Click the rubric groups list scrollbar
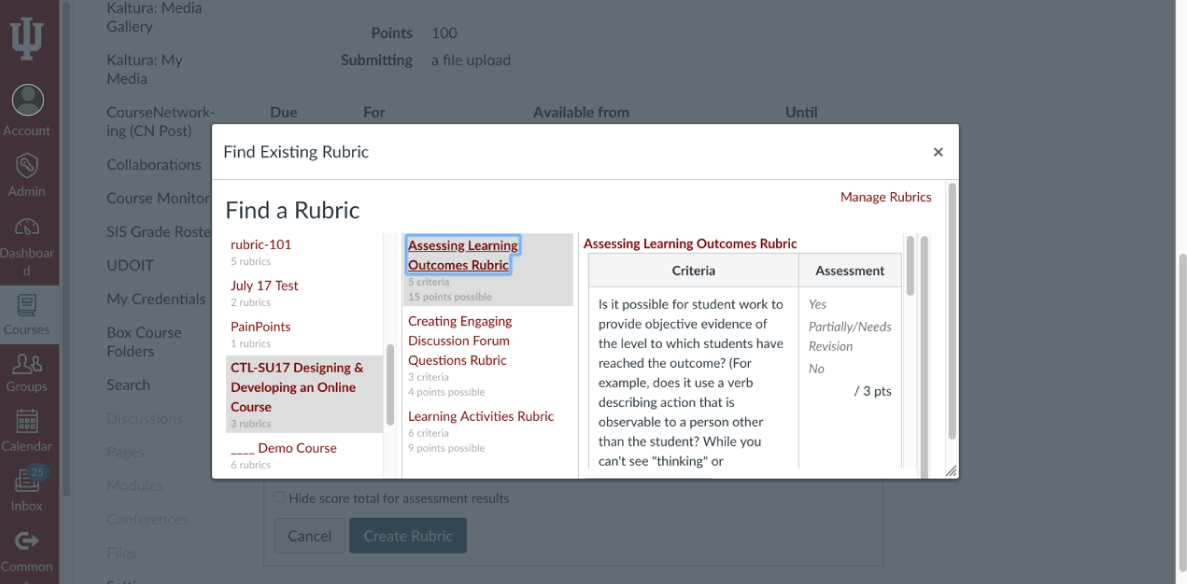 391,385
